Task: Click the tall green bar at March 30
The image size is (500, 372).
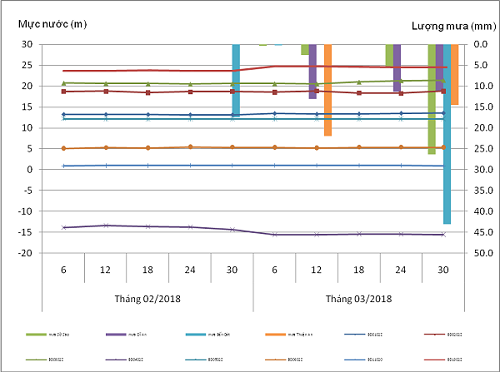Action: click(x=432, y=99)
